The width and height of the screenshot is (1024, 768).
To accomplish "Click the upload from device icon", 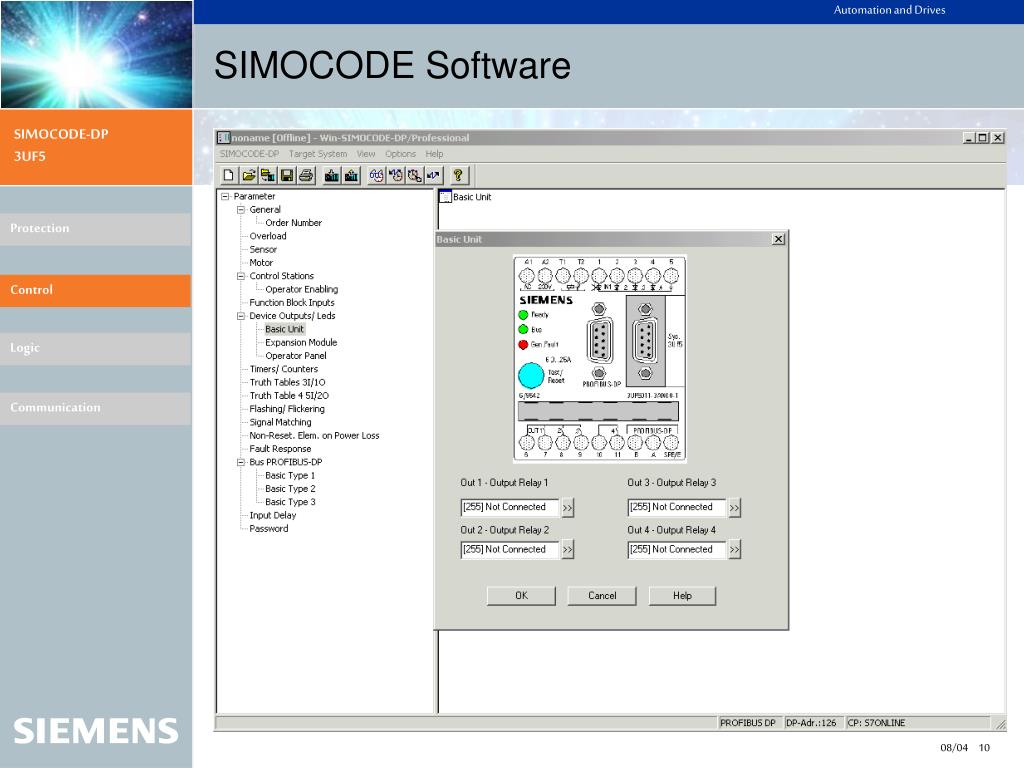I will [351, 175].
